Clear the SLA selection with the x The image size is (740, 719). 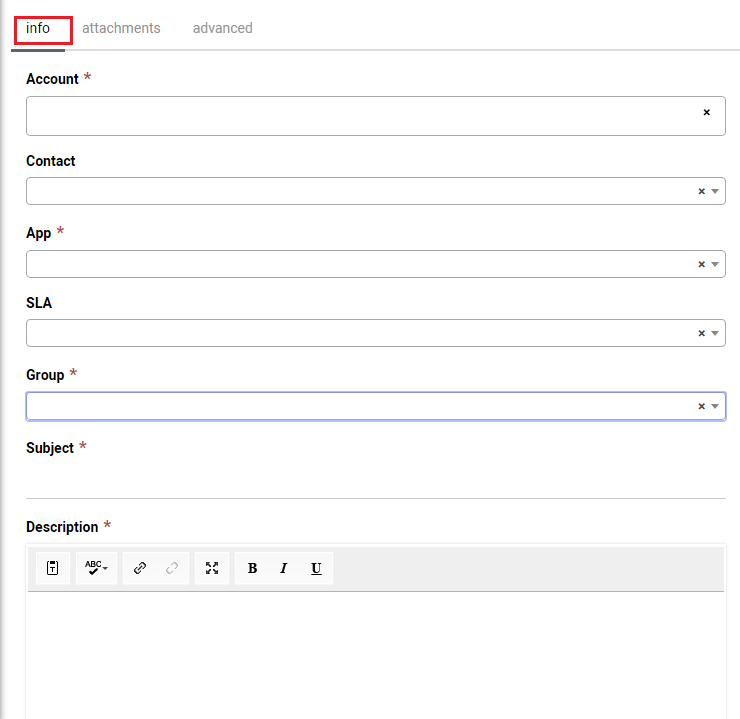pos(702,333)
